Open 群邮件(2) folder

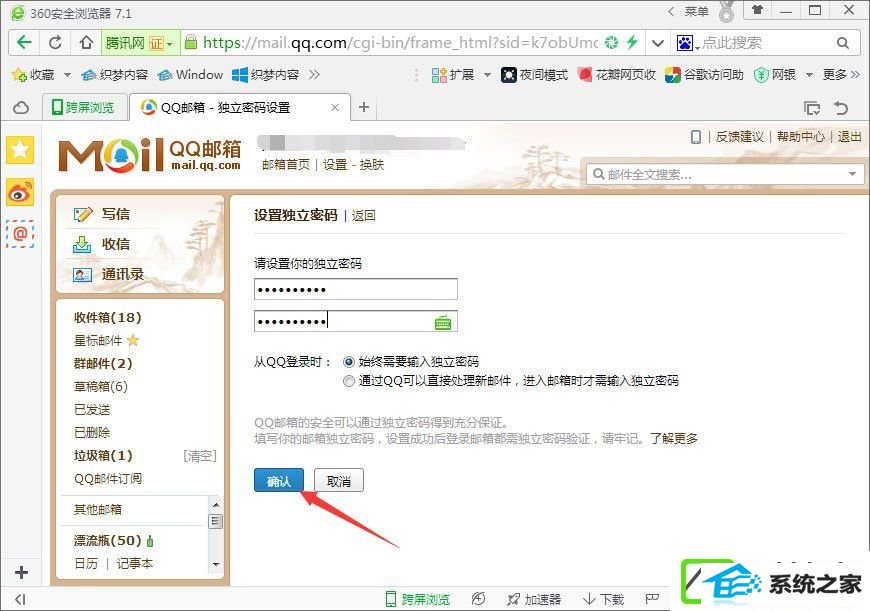click(103, 363)
